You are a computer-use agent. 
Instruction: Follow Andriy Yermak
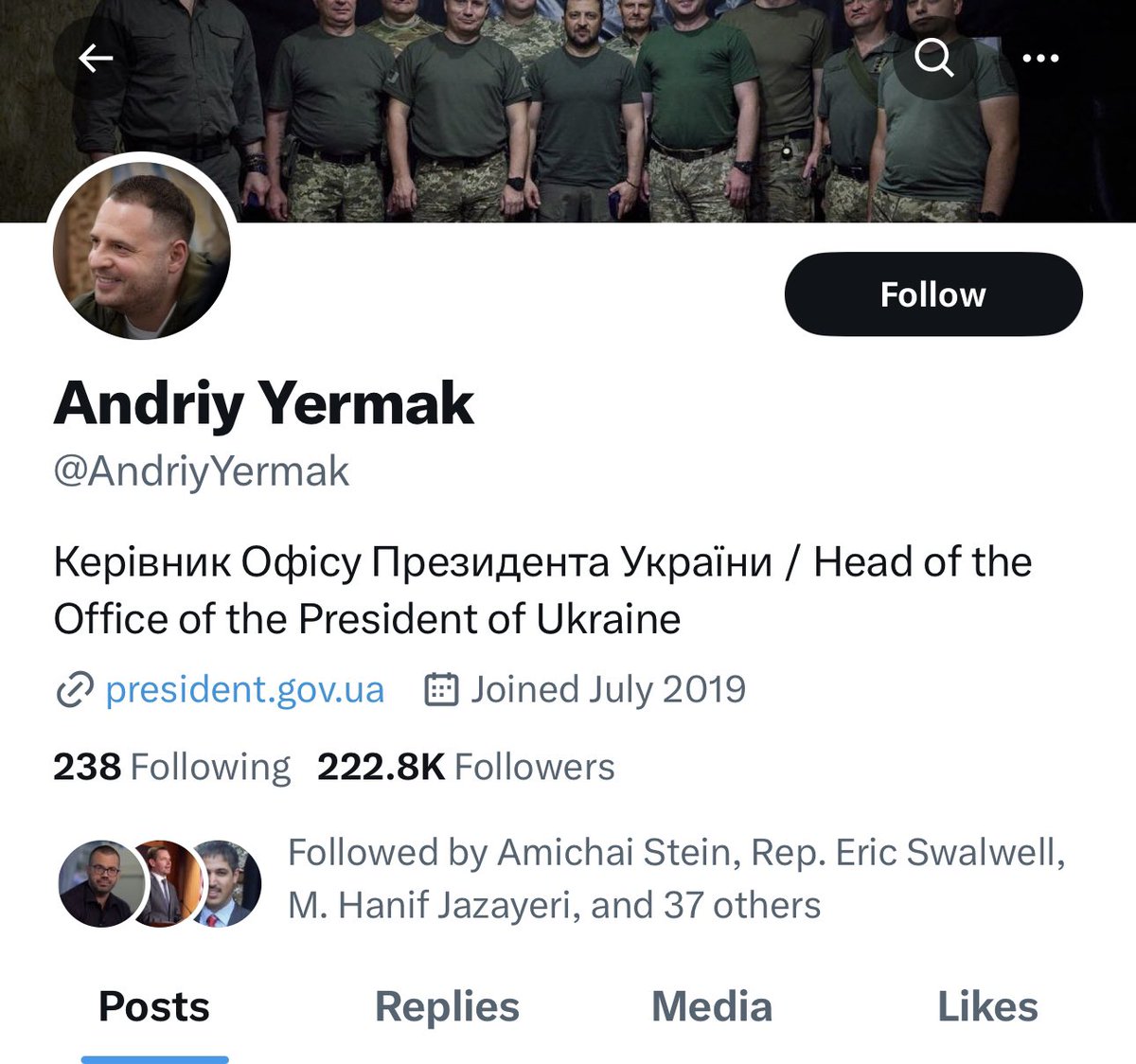tap(932, 294)
